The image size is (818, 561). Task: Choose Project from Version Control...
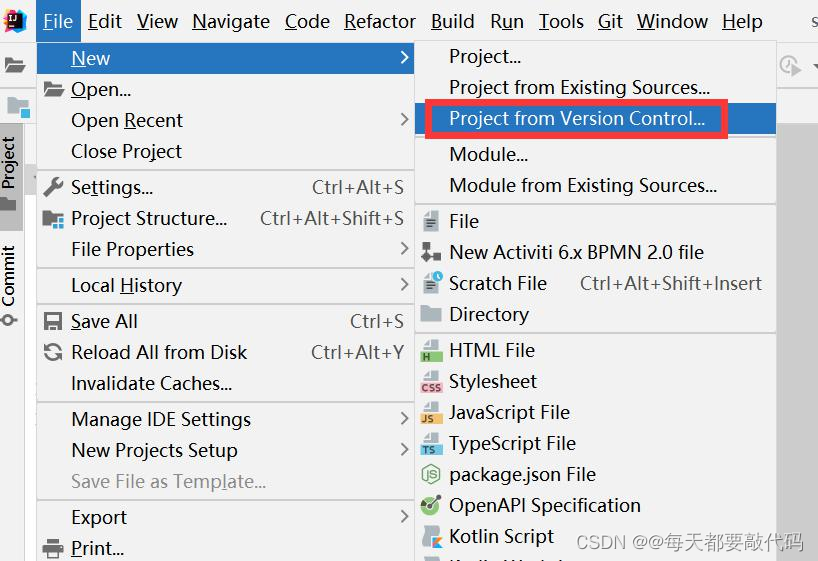(595, 118)
